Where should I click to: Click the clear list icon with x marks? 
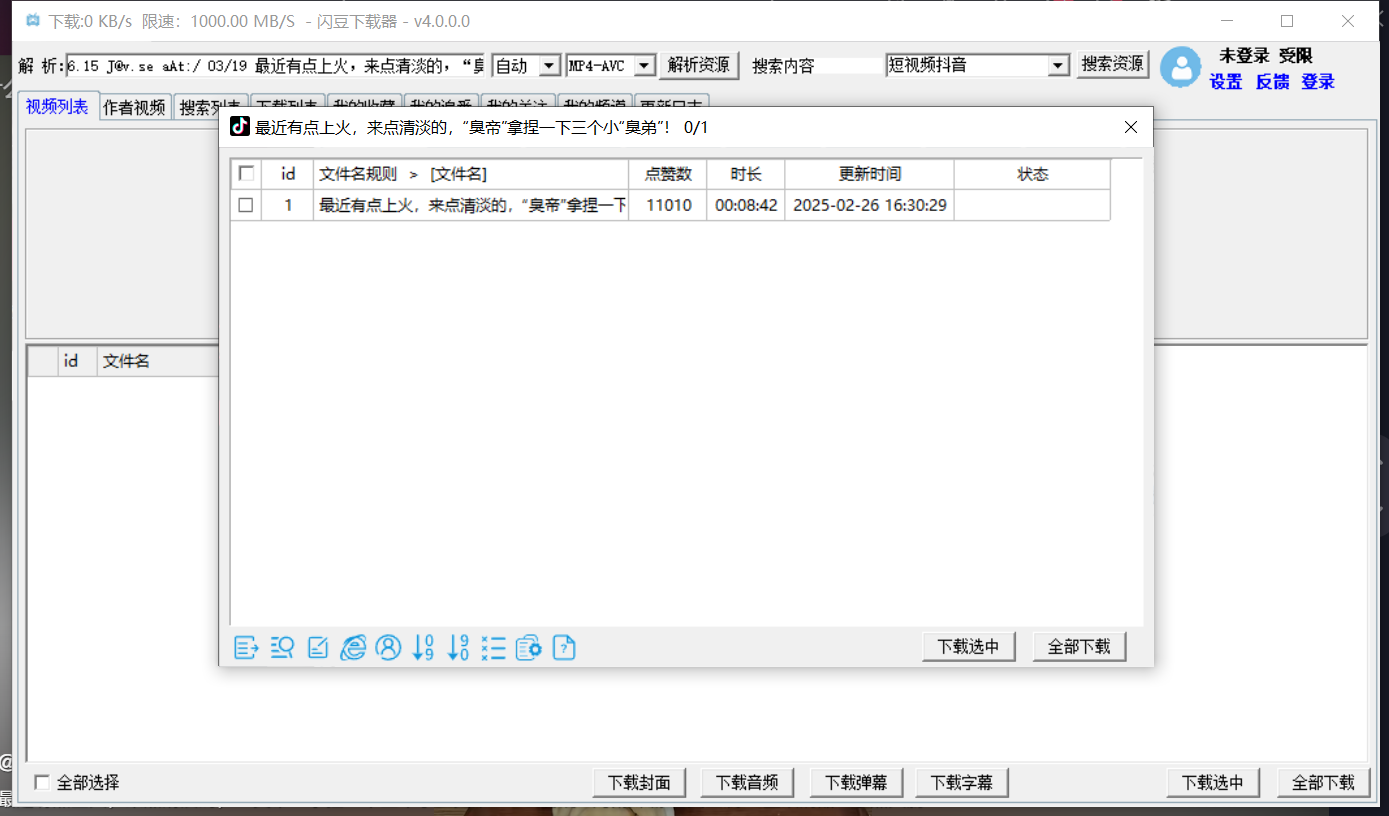click(493, 648)
